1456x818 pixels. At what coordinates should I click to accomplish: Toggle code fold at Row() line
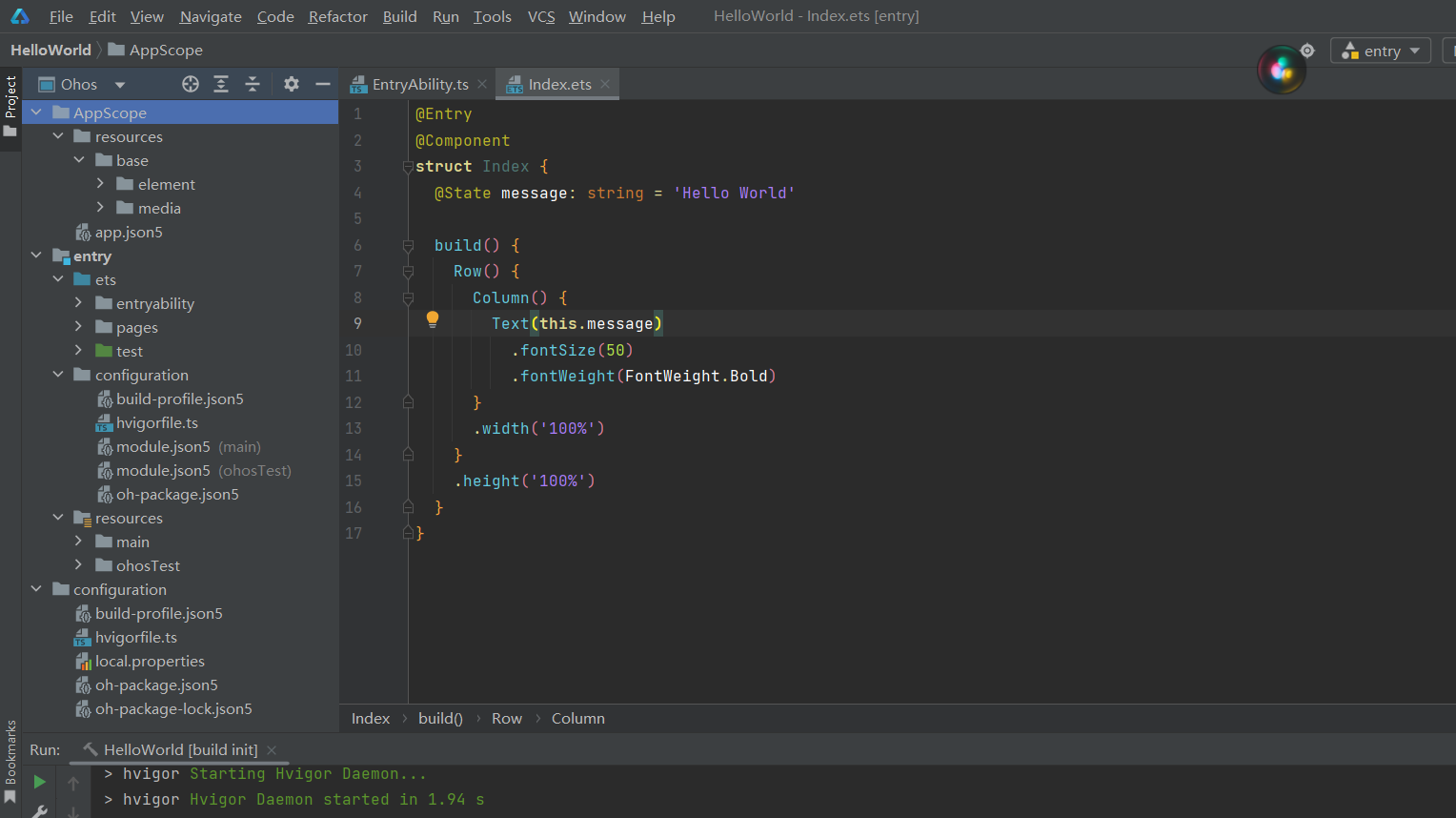pos(408,272)
